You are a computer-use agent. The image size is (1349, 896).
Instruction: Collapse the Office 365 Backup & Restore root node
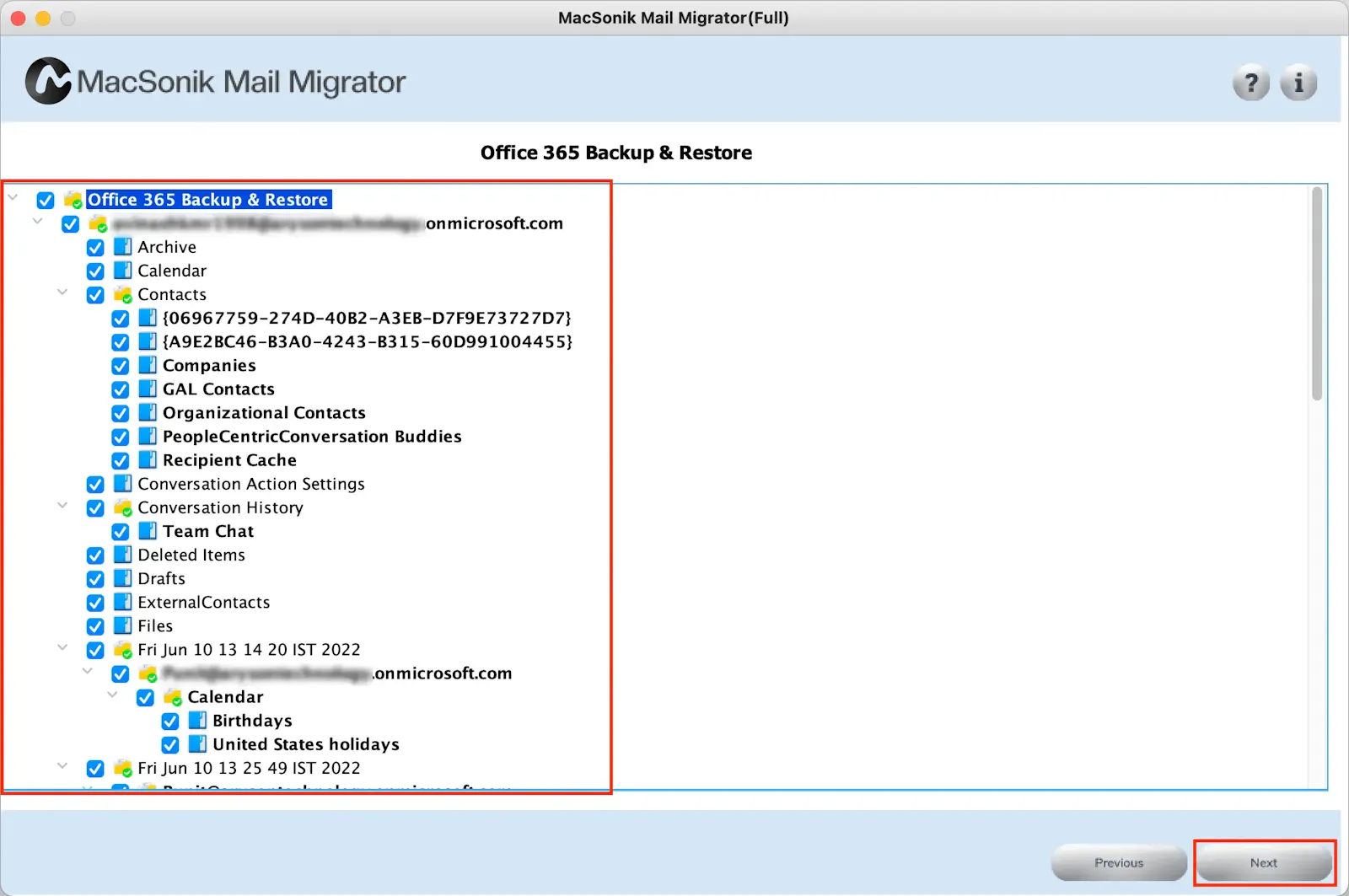[13, 198]
